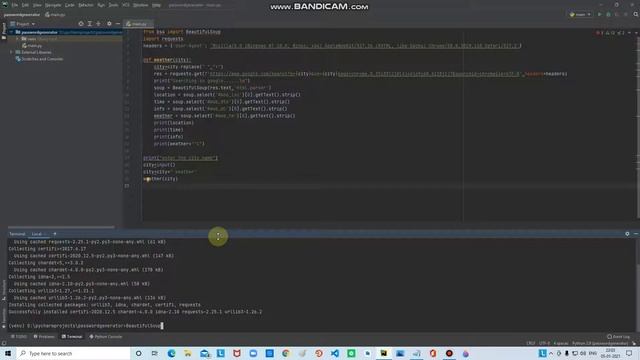Image resolution: width=640 pixels, height=360 pixels.
Task: Click passwordgenerator in the navigation breadcrumb
Action: [x=22, y=15]
